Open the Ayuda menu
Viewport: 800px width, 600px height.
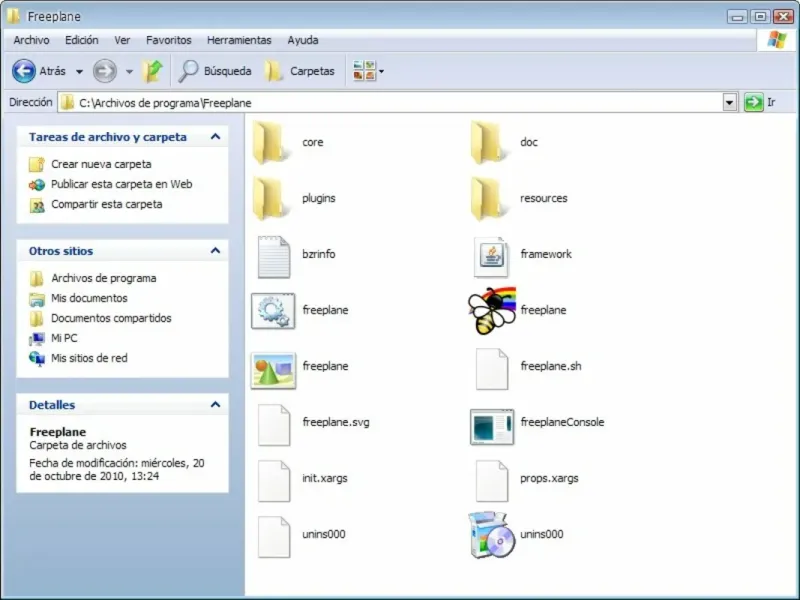(303, 40)
